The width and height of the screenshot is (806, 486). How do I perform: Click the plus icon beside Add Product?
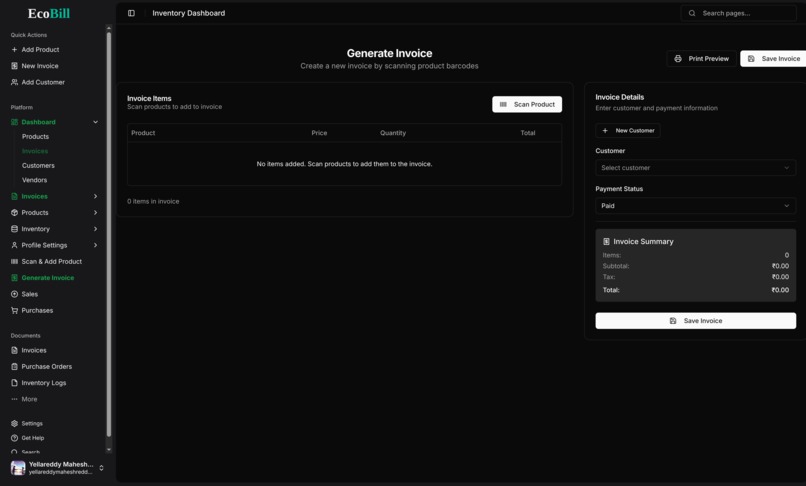[14, 49]
